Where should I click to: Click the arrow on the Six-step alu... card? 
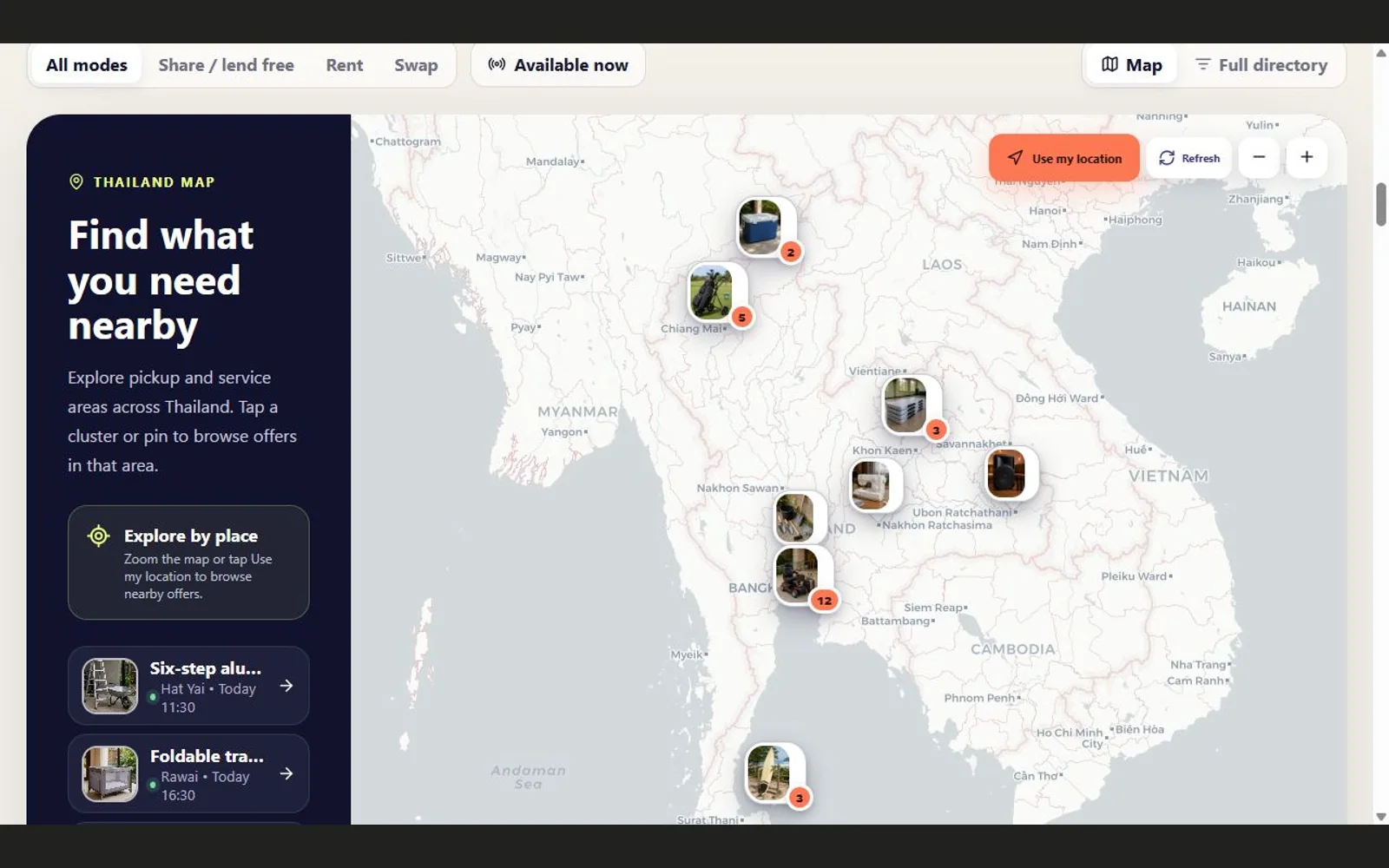[286, 686]
